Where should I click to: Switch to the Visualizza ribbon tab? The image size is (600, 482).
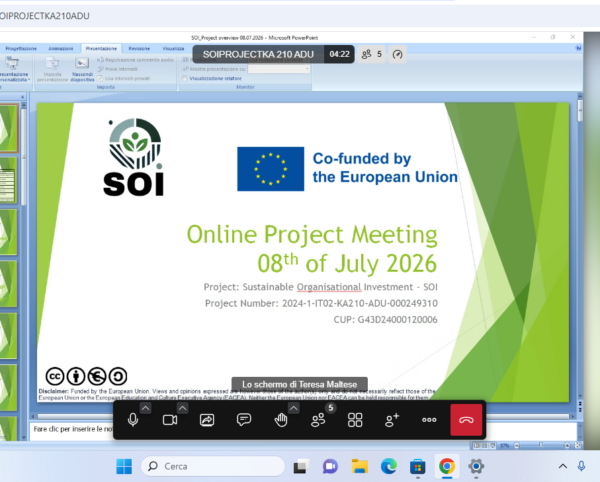tap(173, 49)
